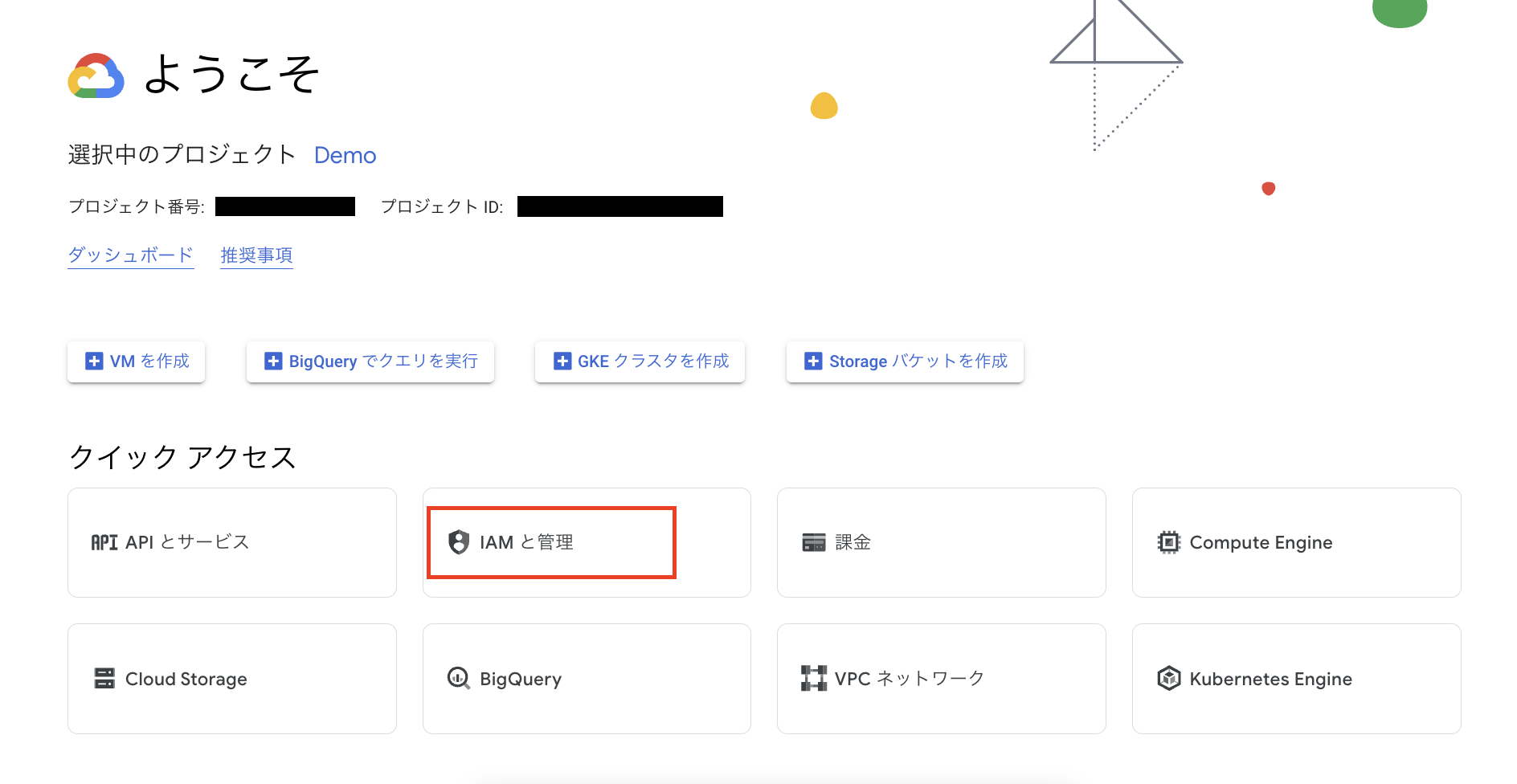Open the VPC ネットワーク icon
The image size is (1517, 784).
pos(814,678)
